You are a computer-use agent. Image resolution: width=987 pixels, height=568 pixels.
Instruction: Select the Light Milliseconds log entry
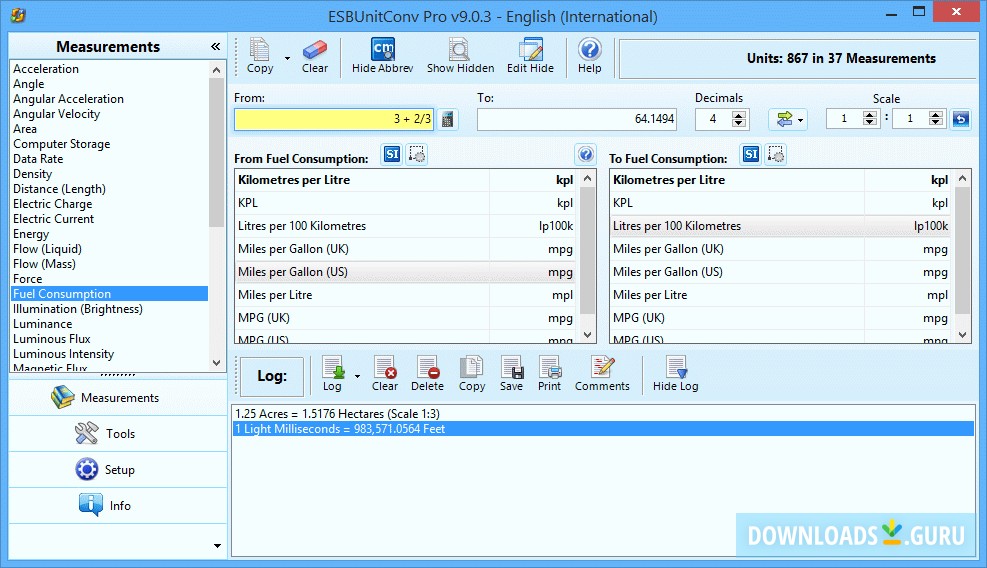coord(602,429)
